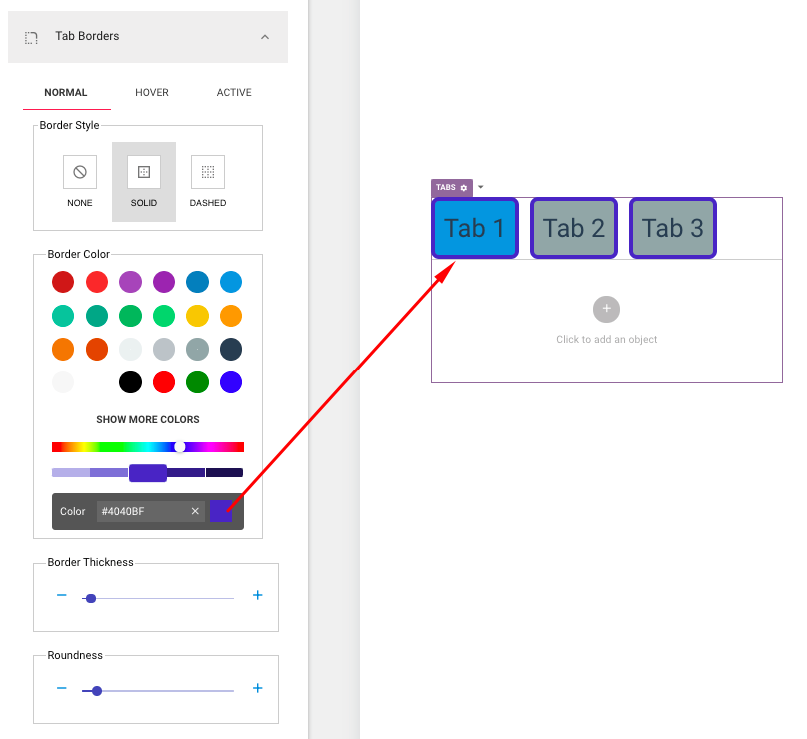Select the NONE border style

click(x=80, y=182)
